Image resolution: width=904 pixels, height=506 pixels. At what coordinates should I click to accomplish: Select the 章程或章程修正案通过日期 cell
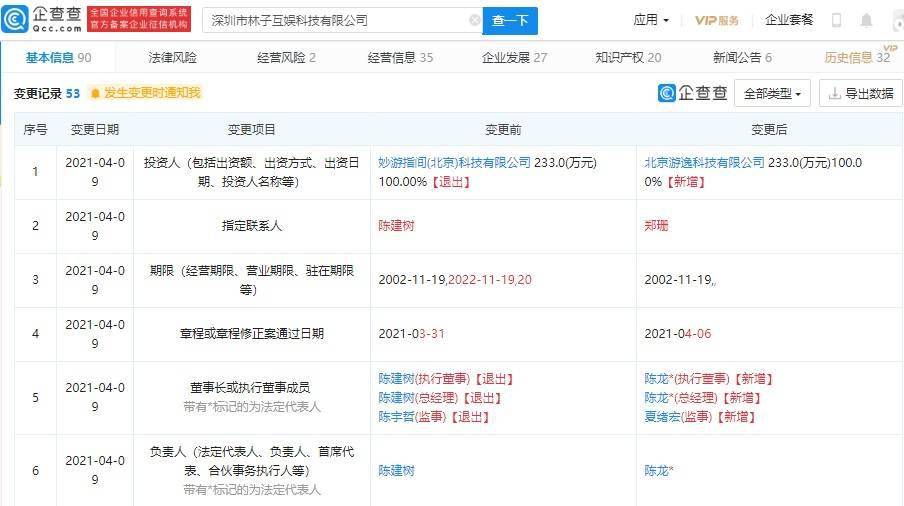pyautogui.click(x=251, y=334)
